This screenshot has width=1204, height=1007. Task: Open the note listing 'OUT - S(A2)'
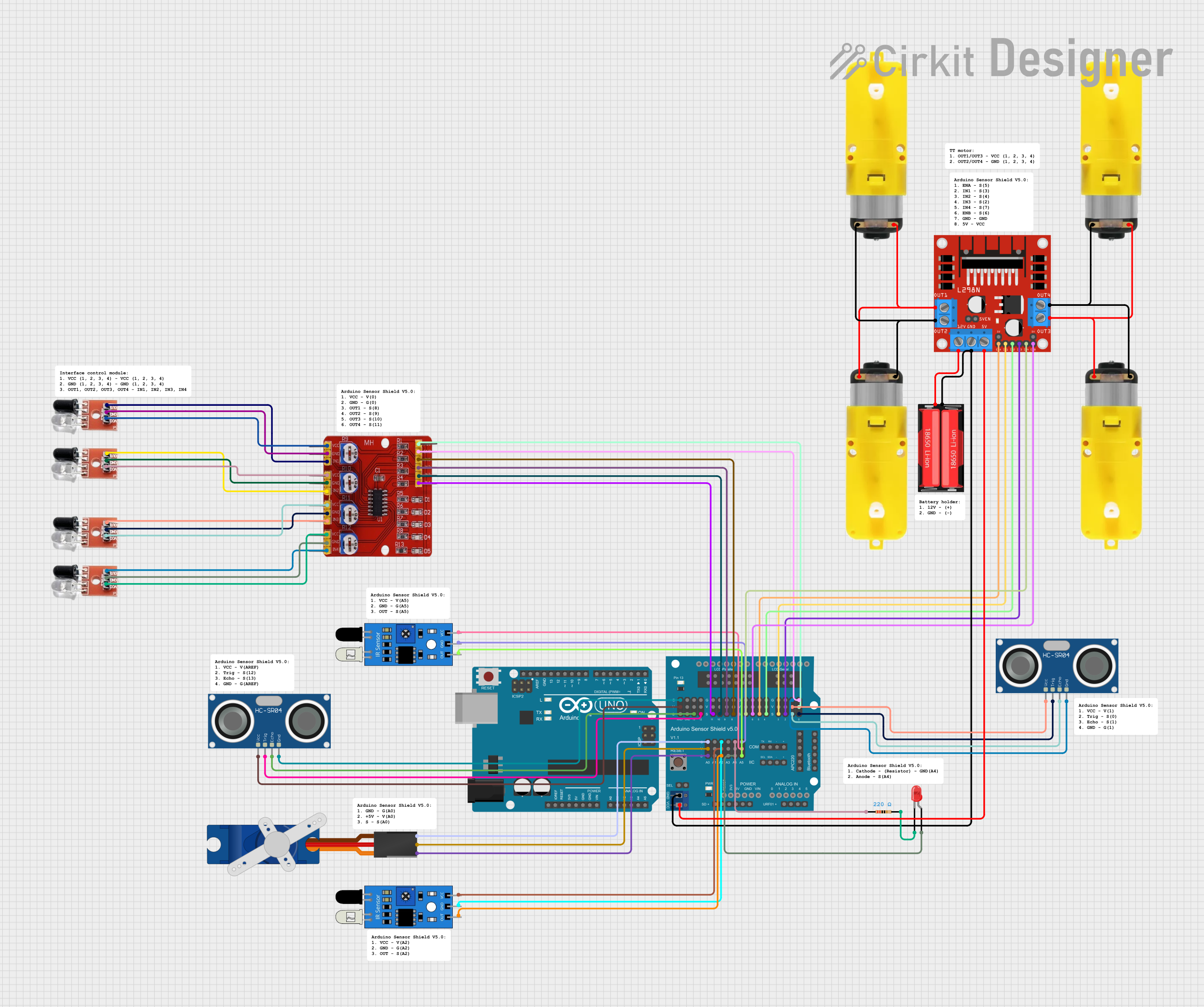tap(409, 945)
